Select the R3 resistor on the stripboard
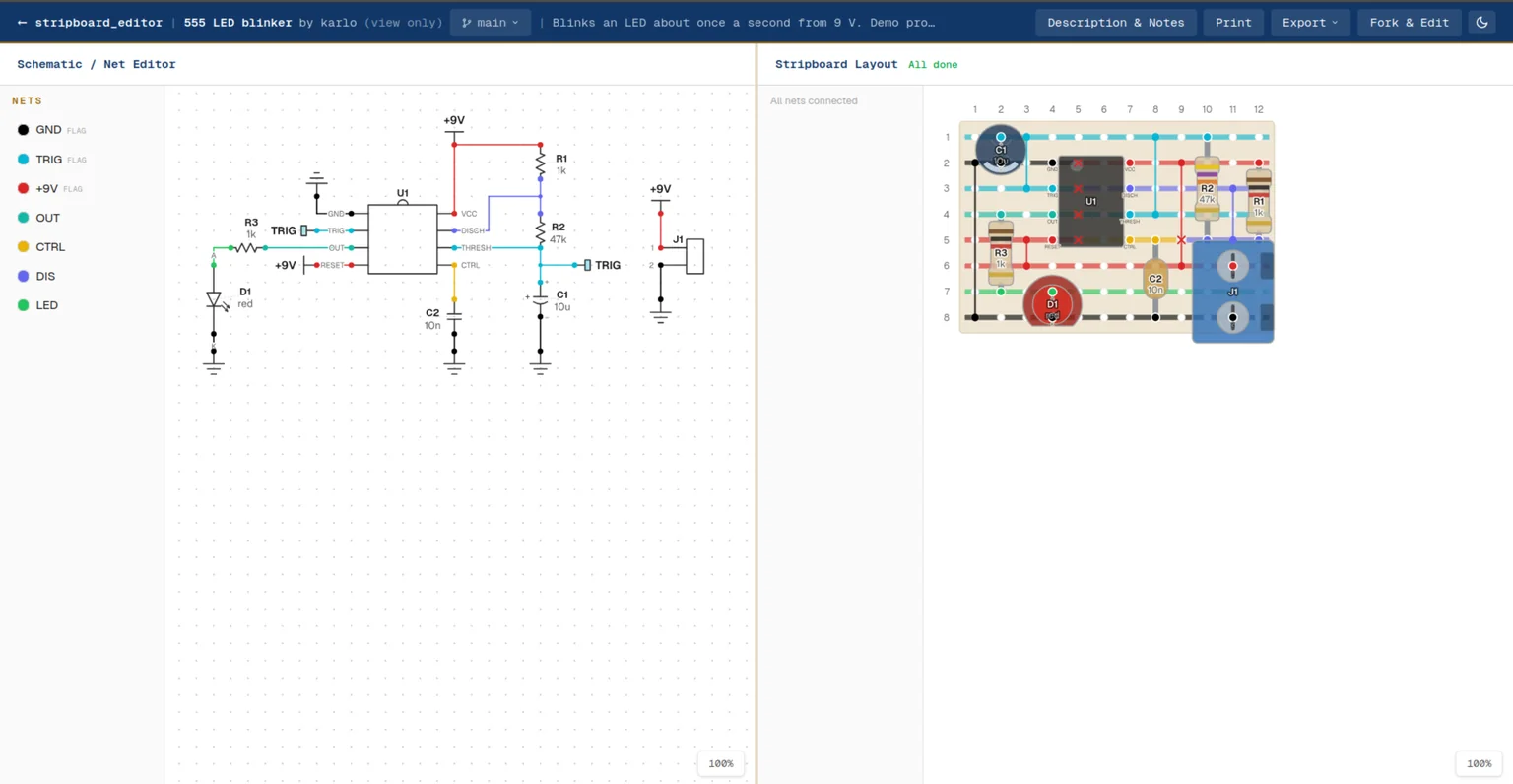The width and height of the screenshot is (1513, 784). (1000, 253)
